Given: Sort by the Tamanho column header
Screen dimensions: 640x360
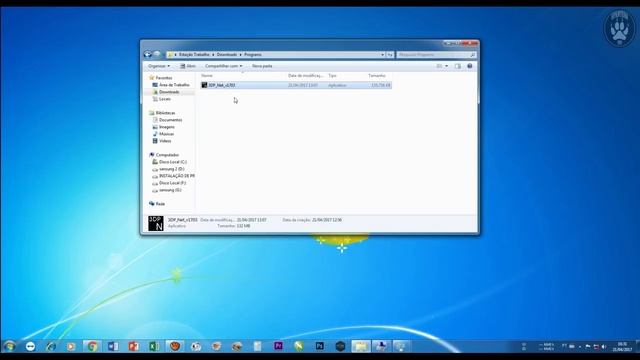Looking at the screenshot, I should (x=377, y=76).
